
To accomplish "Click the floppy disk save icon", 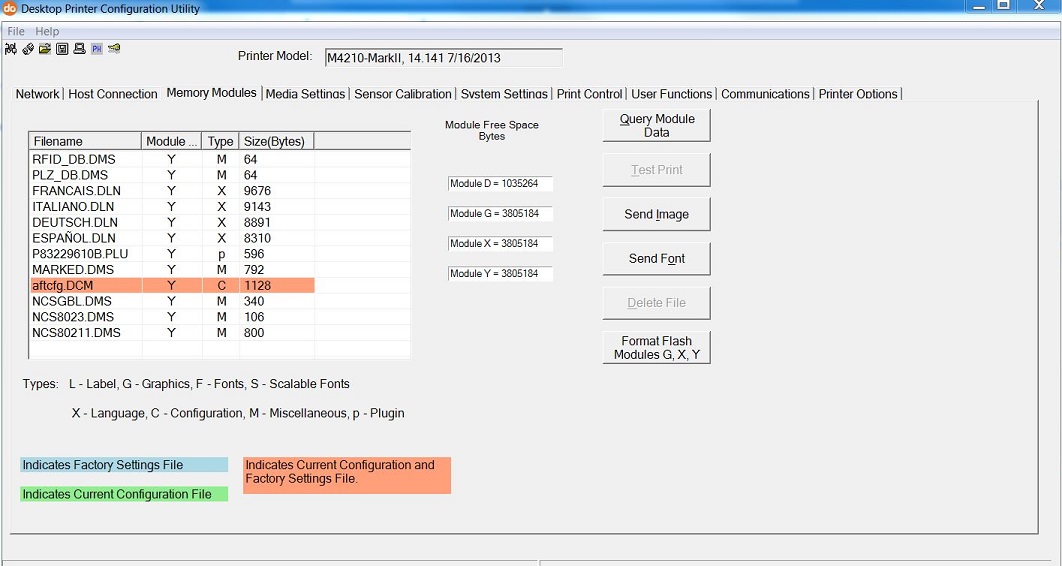I will (62, 49).
